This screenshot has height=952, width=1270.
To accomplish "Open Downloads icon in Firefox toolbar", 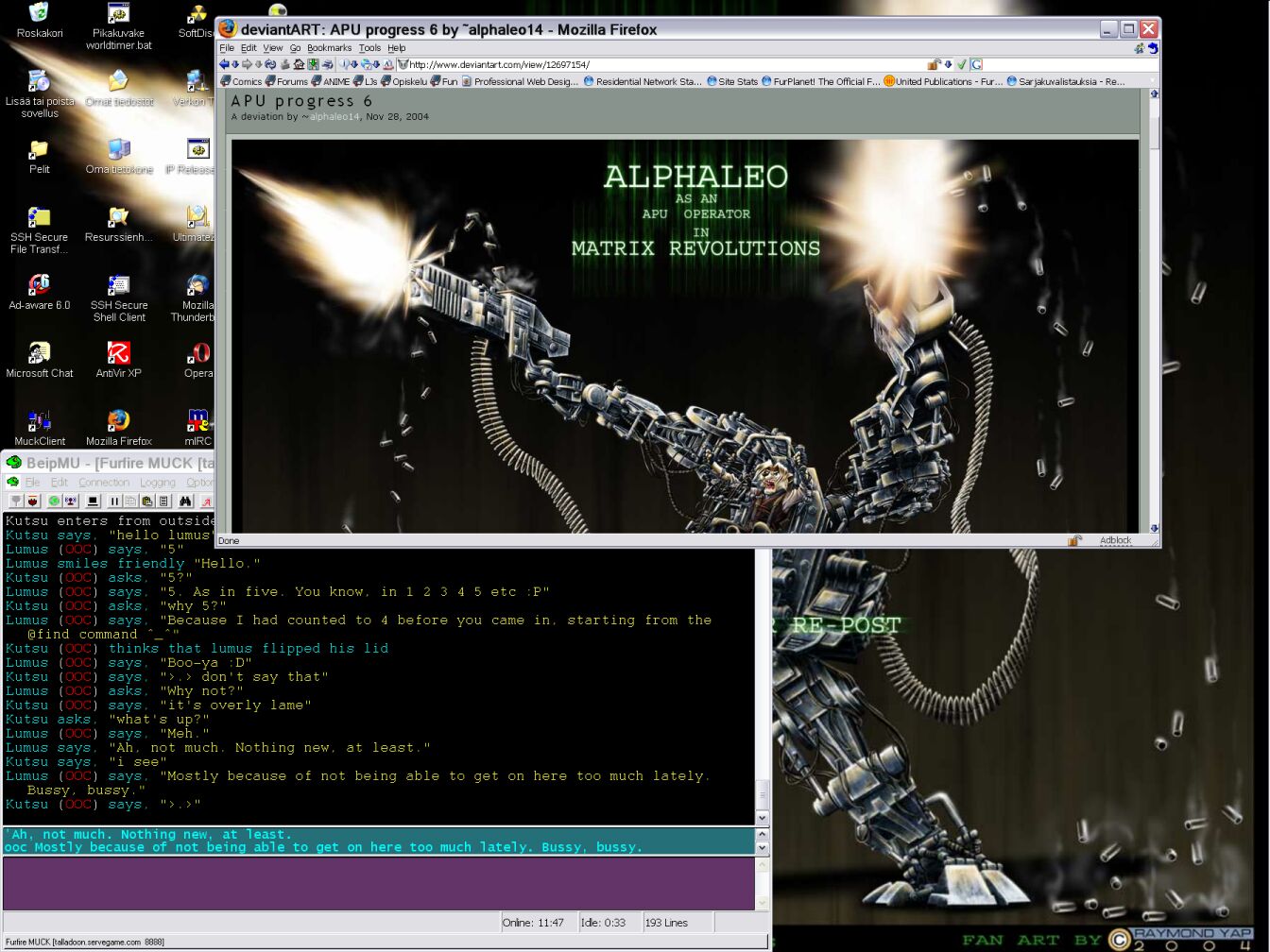I will [x=313, y=64].
